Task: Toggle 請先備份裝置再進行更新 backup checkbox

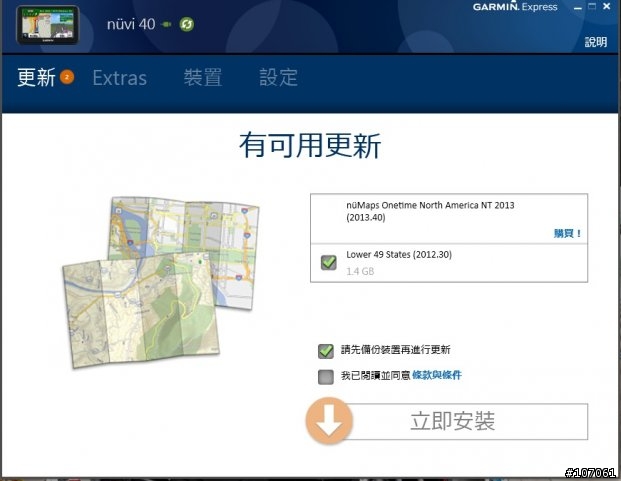Action: pos(326,351)
